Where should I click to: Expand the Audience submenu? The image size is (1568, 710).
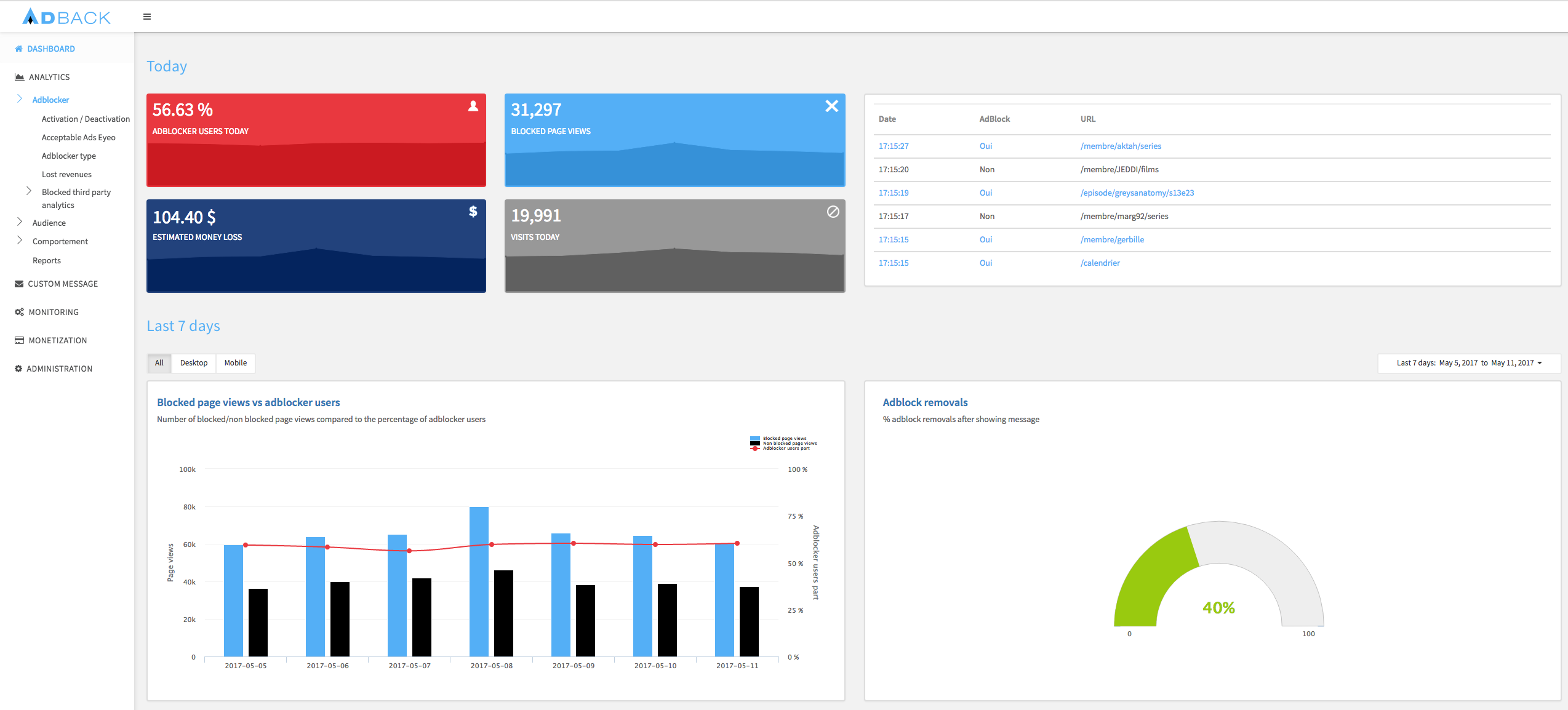click(49, 223)
